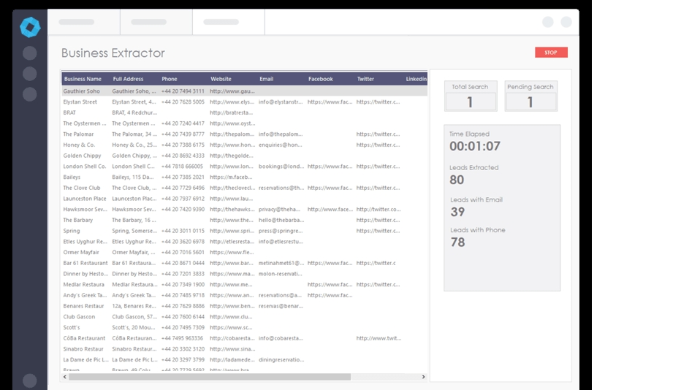Viewport: 700px width, 390px height.
Task: Click email hello@thebarba... cell
Action: 281,220
